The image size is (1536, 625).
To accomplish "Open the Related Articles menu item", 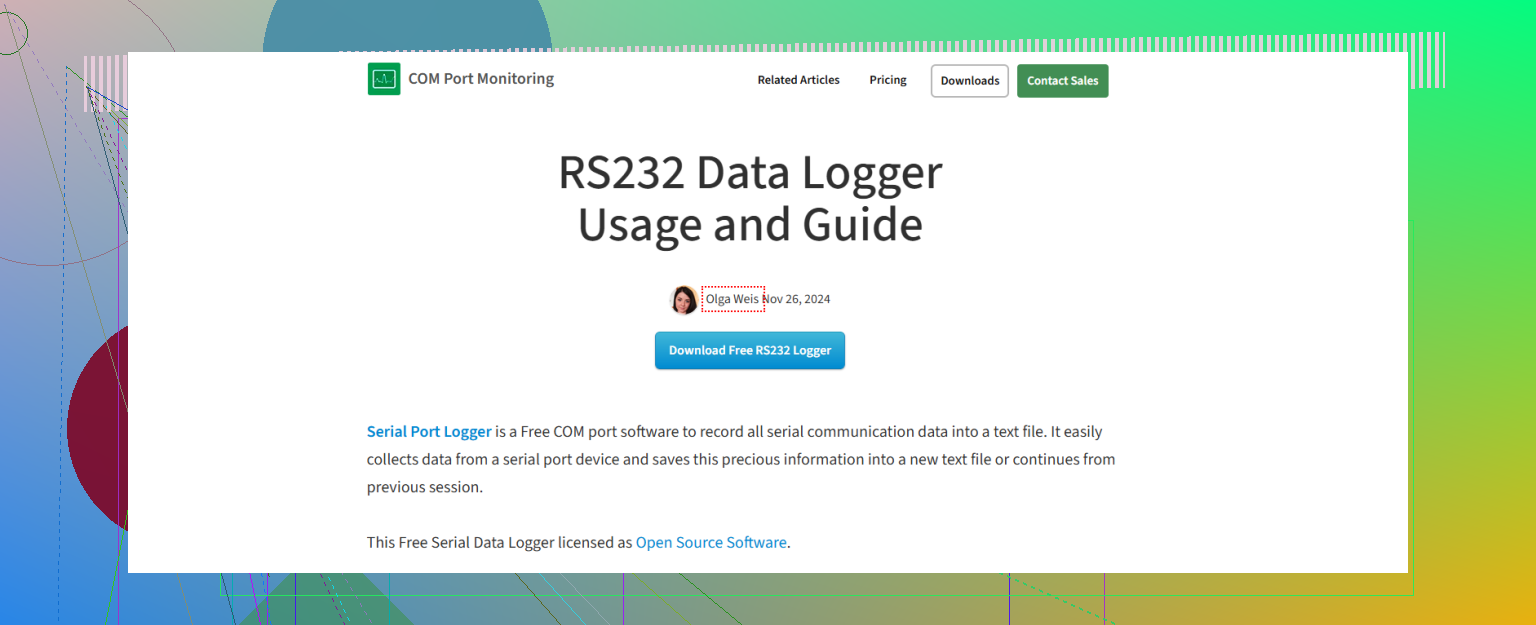I will click(x=798, y=80).
